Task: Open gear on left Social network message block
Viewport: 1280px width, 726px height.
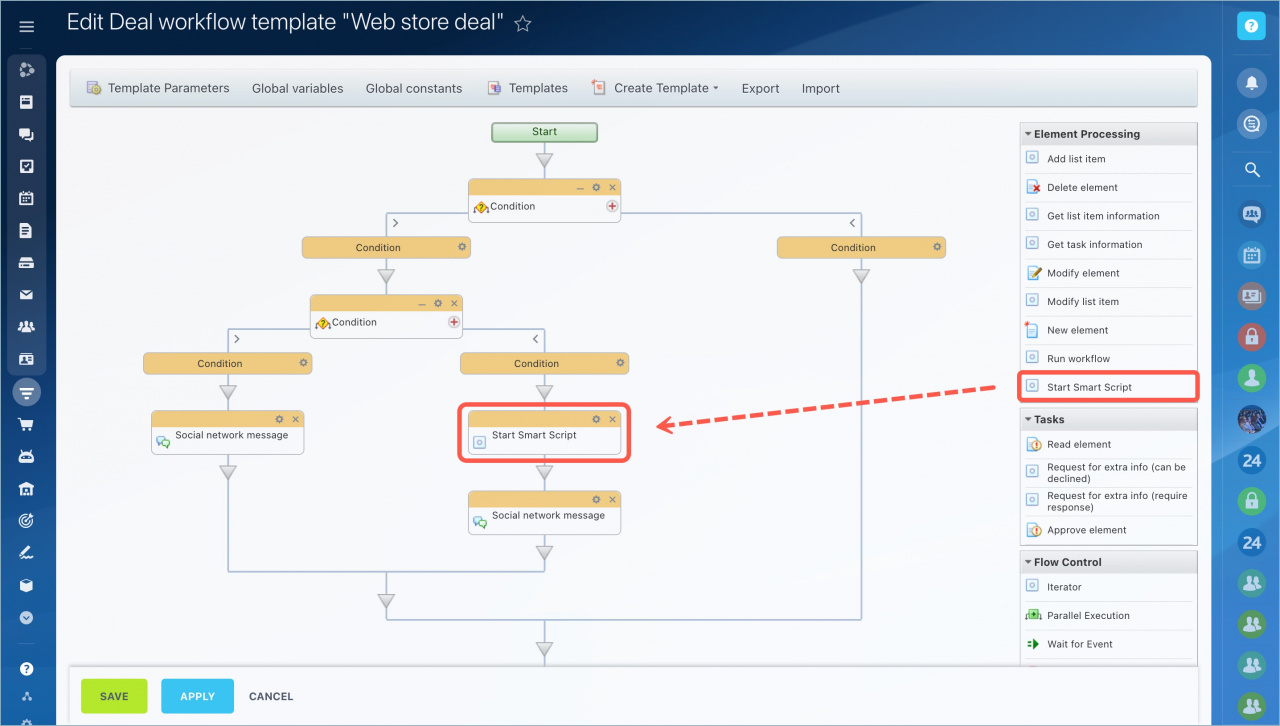Action: click(279, 419)
